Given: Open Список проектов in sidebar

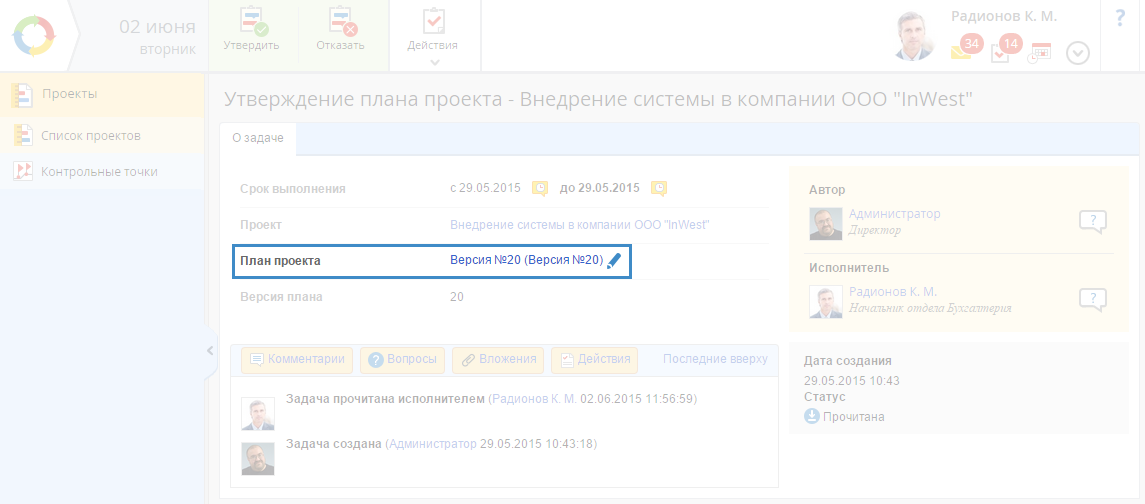Looking at the screenshot, I should pyautogui.click(x=90, y=135).
